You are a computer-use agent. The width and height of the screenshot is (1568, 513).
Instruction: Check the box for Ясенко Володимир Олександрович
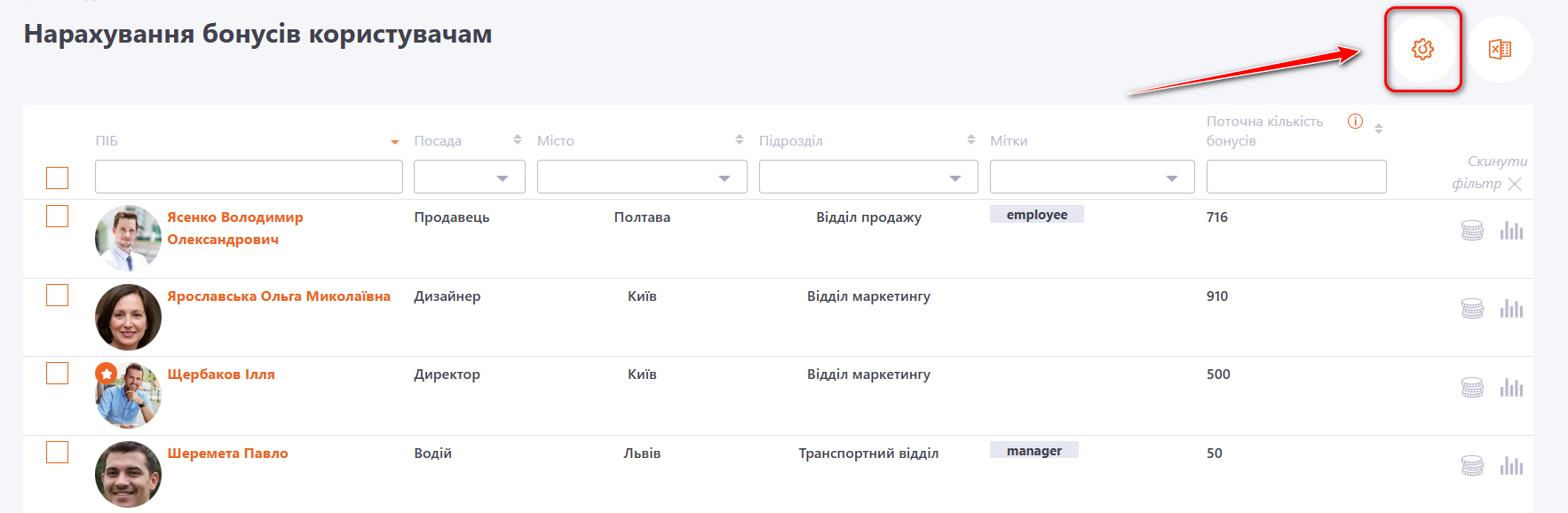tap(58, 217)
